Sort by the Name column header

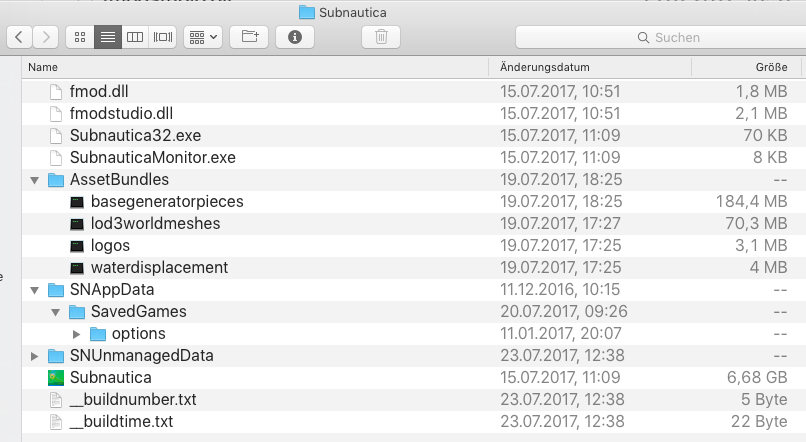coord(255,67)
